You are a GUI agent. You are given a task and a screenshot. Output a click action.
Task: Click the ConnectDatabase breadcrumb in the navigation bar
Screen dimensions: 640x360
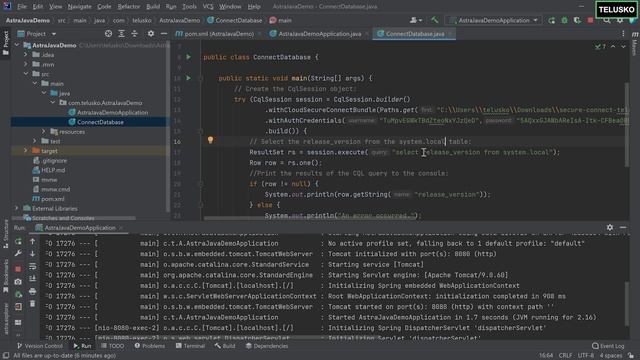[235, 20]
